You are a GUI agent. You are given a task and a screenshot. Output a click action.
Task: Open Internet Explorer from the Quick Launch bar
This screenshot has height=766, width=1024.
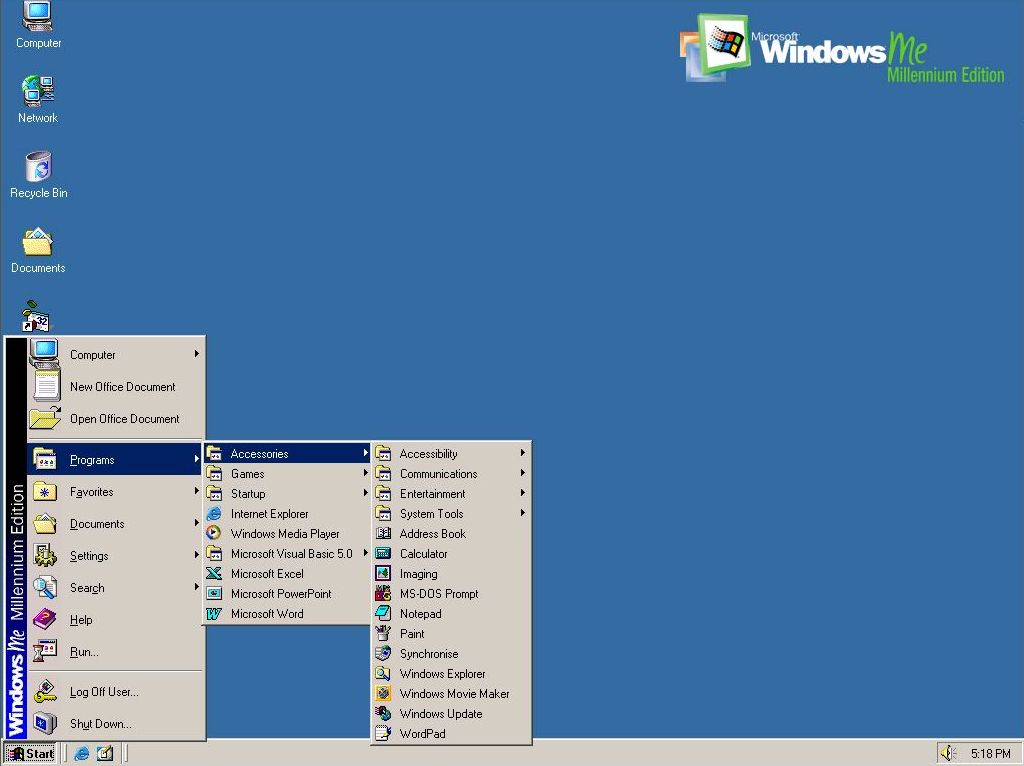(81, 752)
